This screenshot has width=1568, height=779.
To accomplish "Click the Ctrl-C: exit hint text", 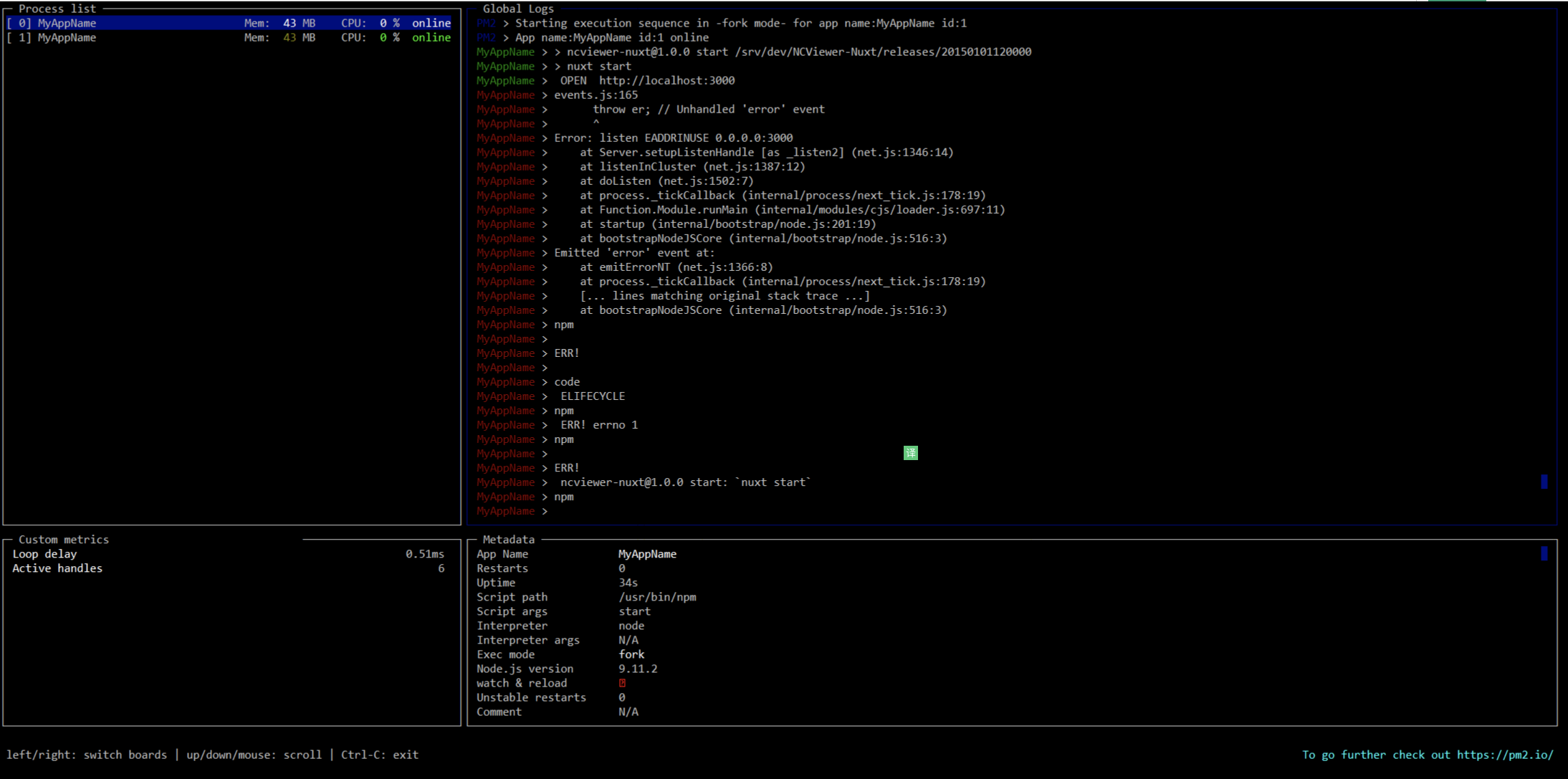I will tap(379, 755).
